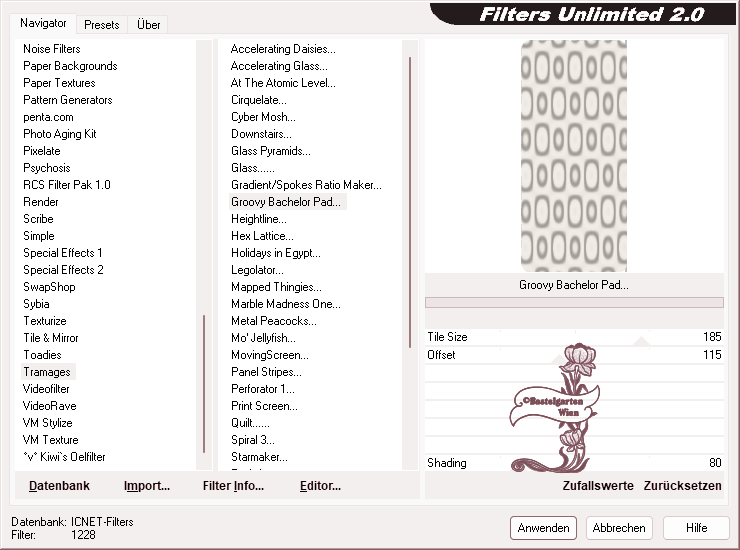Image resolution: width=740 pixels, height=550 pixels.
Task: Select Texturize category
Action: (x=45, y=321)
